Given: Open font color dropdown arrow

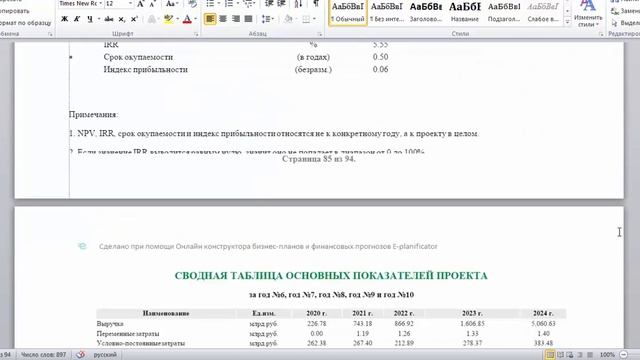Looking at the screenshot, I should click(x=196, y=19).
